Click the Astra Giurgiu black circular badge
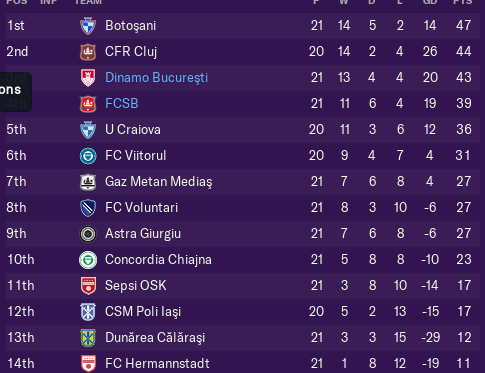 click(x=88, y=234)
